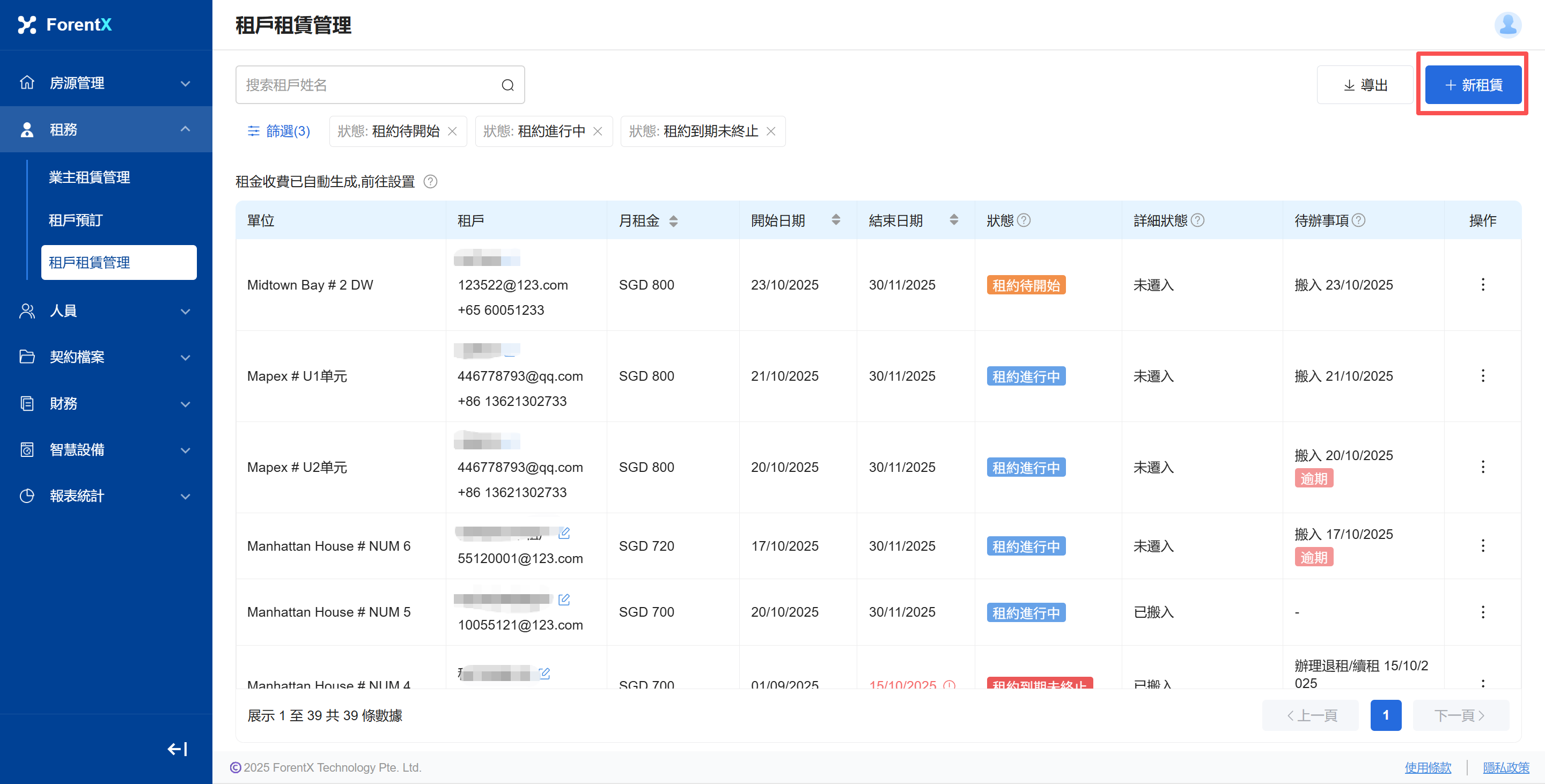
Task: Click help icon next to 詳細狀態 header
Action: click(1198, 220)
